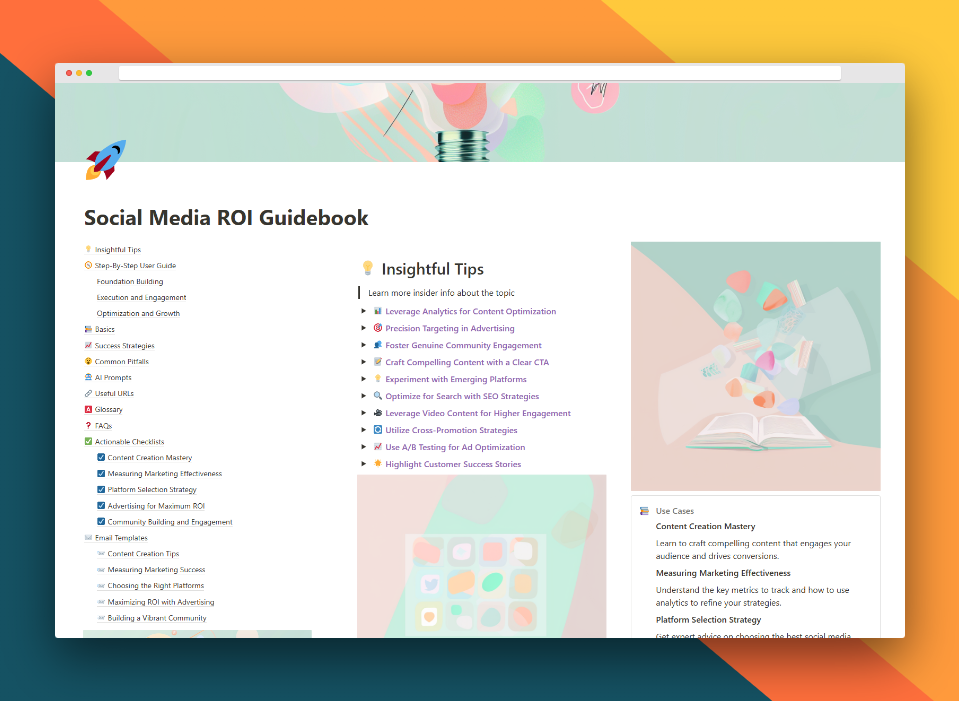The width and height of the screenshot is (959, 701).
Task: Expand the Leverage Video Content toggle arrow
Action: pos(364,413)
